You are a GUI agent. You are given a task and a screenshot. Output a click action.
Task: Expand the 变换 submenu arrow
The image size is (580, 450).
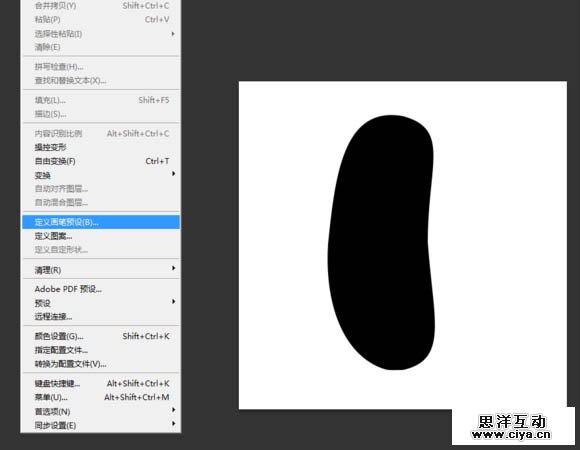(173, 174)
